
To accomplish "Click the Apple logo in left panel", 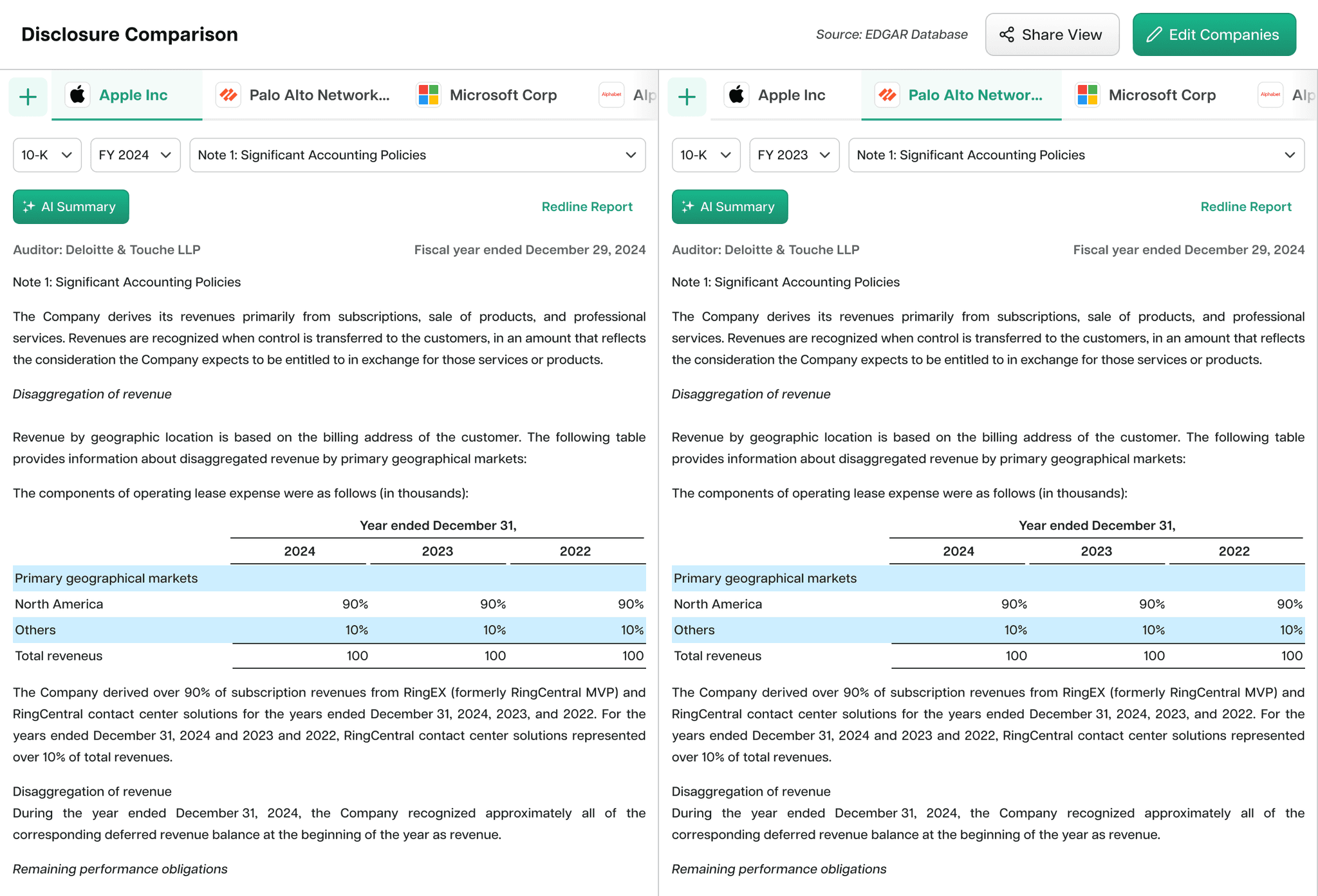I will click(x=78, y=95).
